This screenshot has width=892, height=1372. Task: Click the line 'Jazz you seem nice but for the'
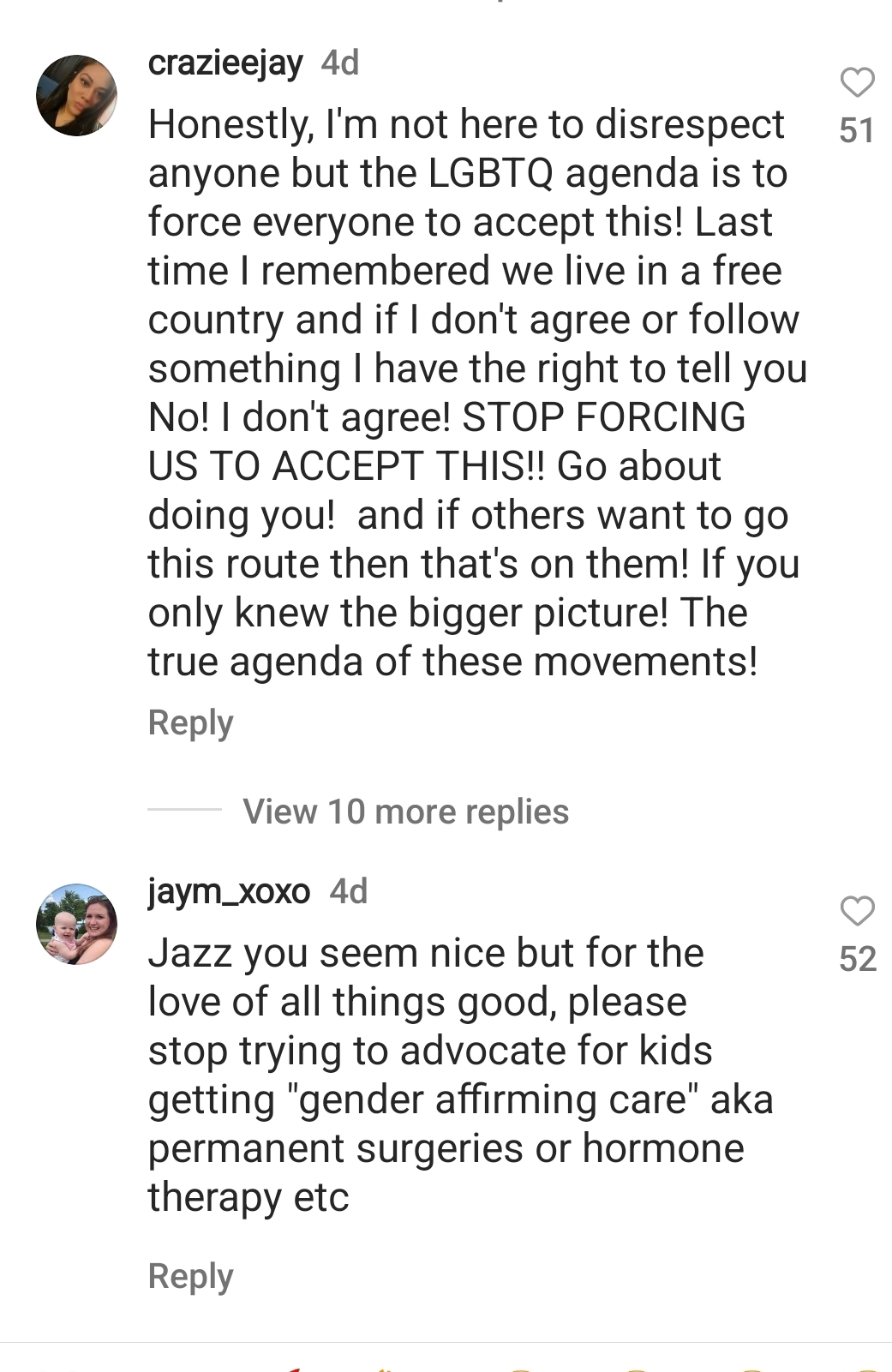tap(426, 954)
